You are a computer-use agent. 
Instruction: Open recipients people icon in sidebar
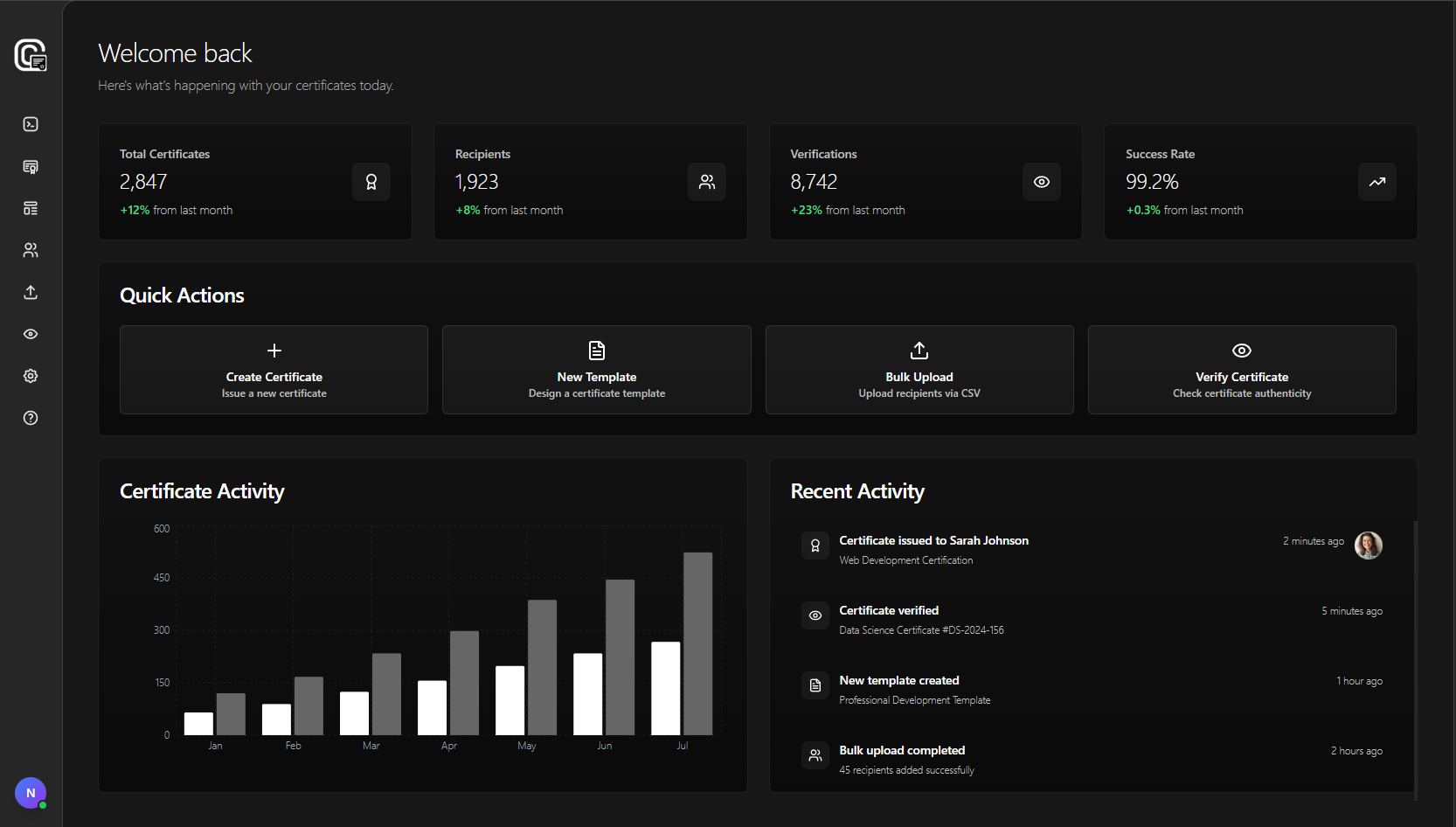click(x=31, y=250)
